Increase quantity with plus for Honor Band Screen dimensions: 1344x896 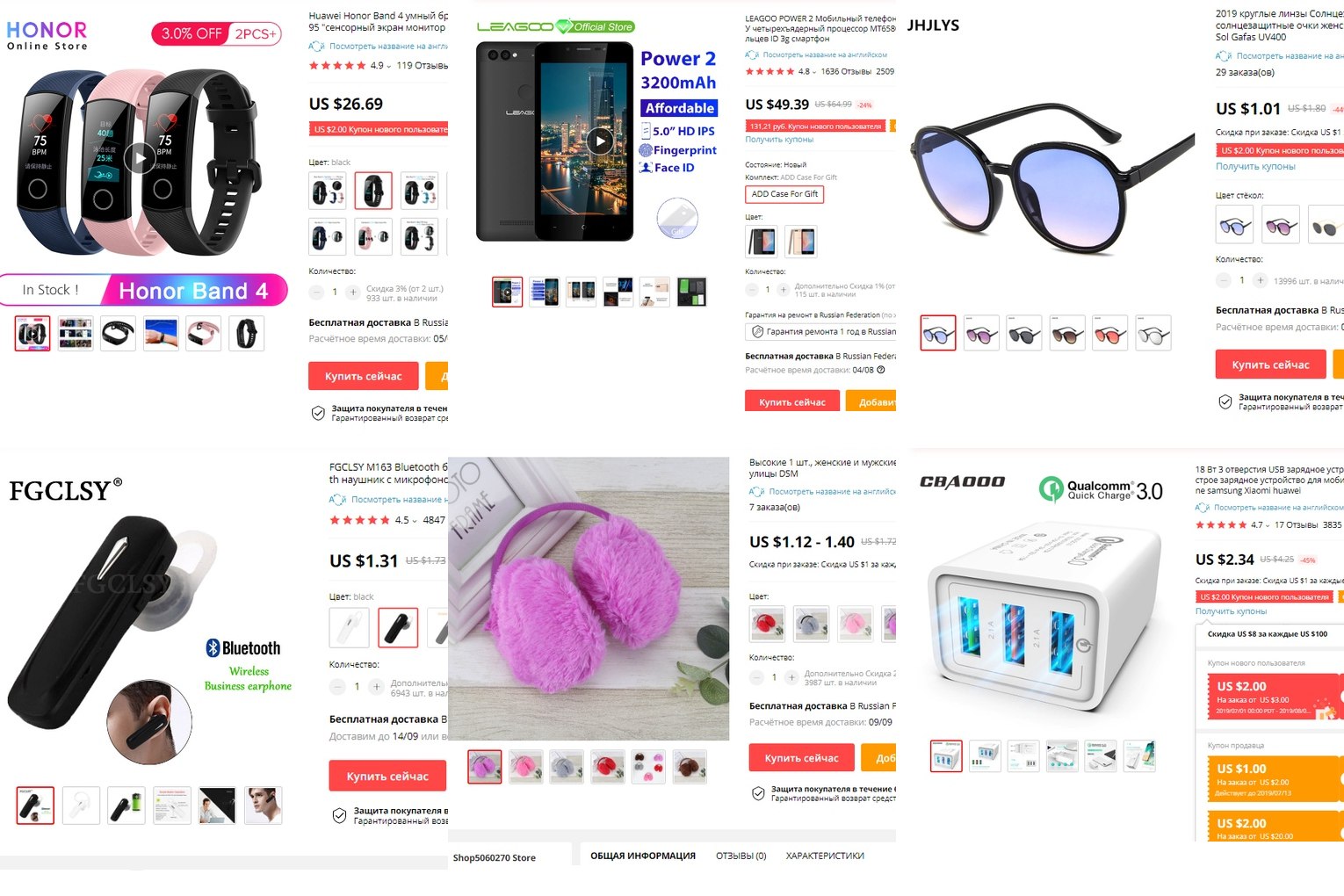tap(353, 292)
